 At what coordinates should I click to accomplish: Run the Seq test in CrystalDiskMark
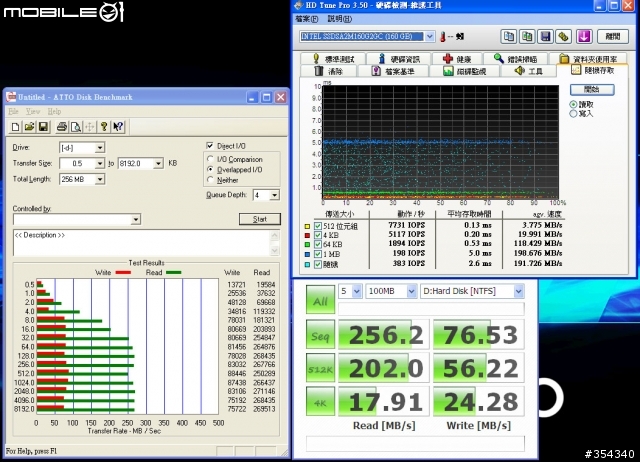(x=320, y=336)
